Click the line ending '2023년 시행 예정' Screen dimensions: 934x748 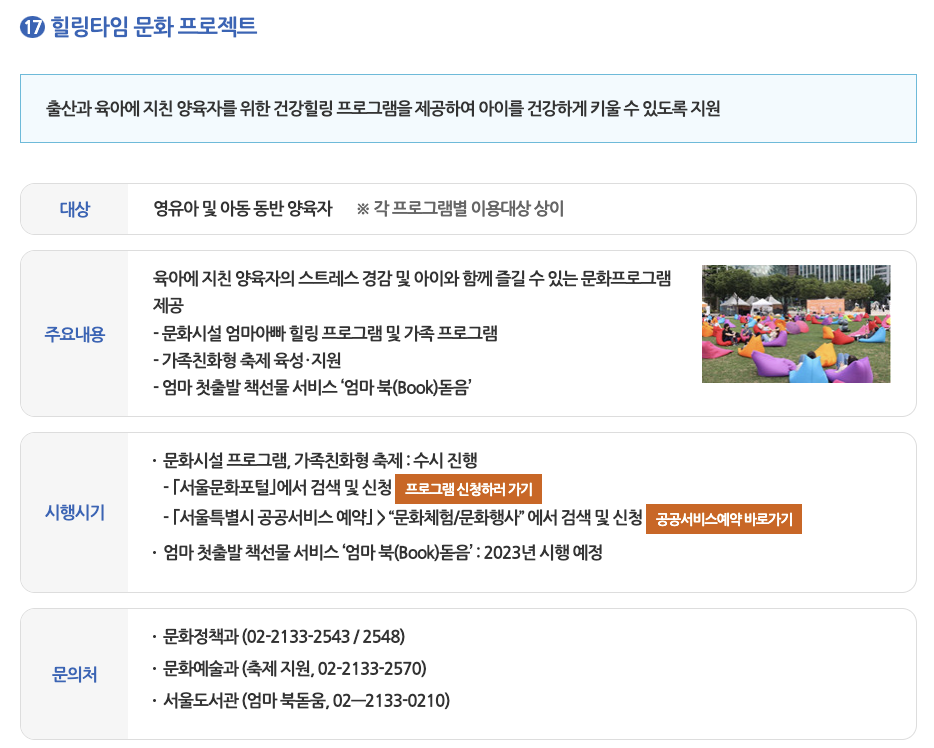pyautogui.click(x=382, y=553)
